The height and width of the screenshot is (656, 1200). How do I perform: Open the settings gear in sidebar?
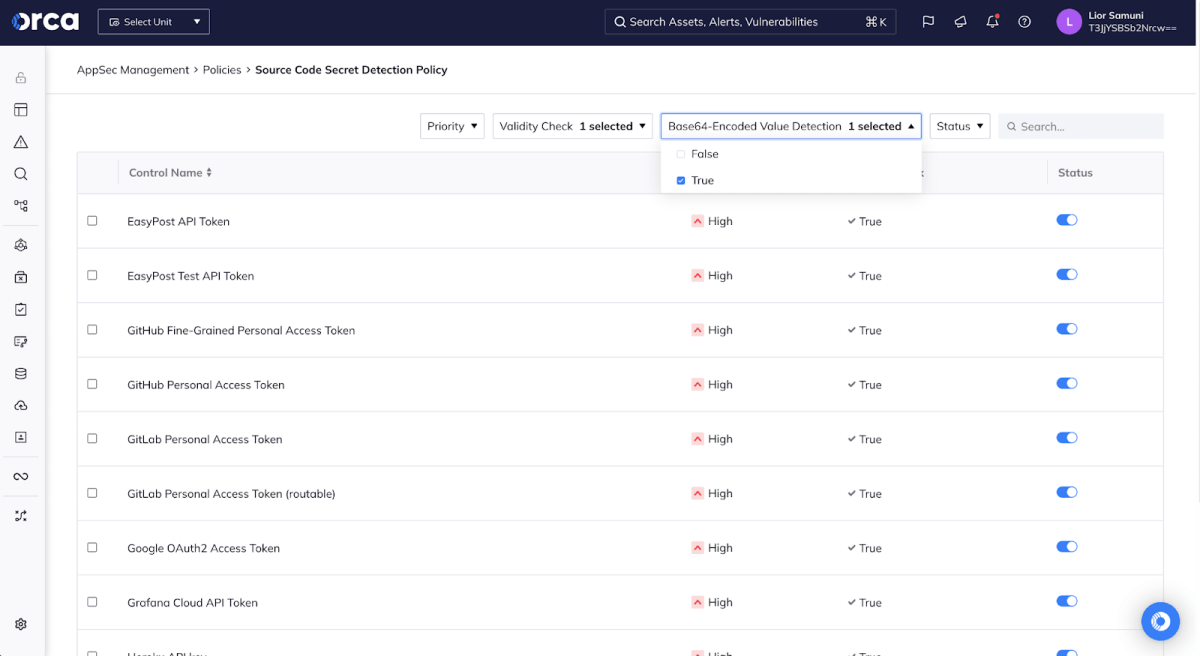[x=21, y=624]
